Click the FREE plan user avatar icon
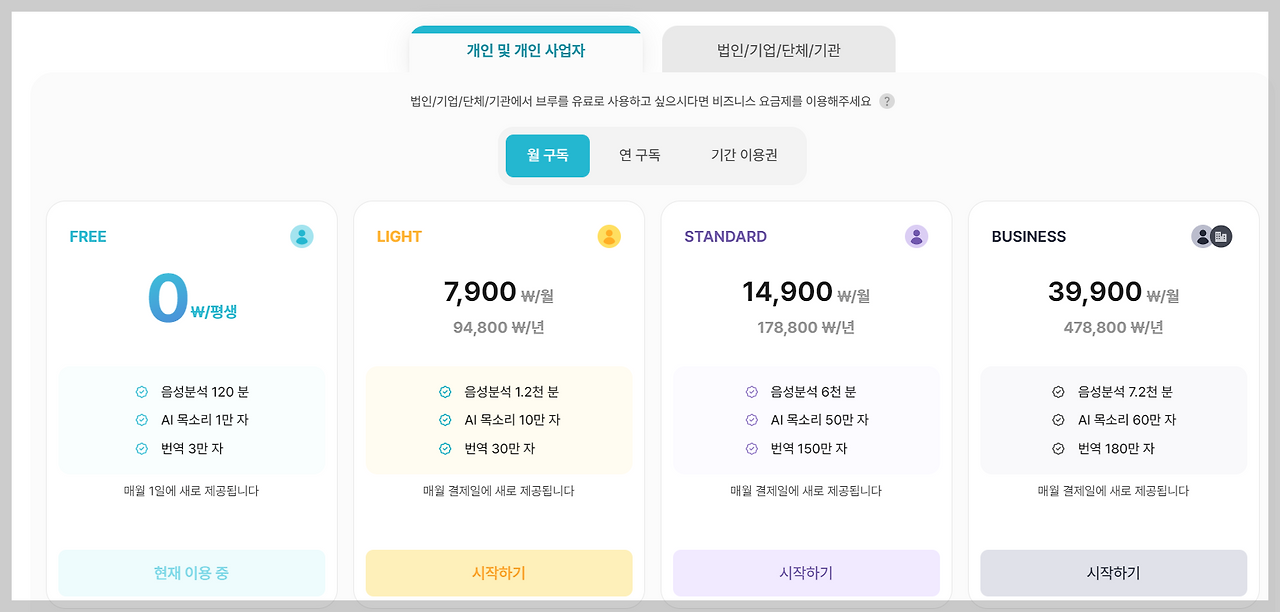 301,237
